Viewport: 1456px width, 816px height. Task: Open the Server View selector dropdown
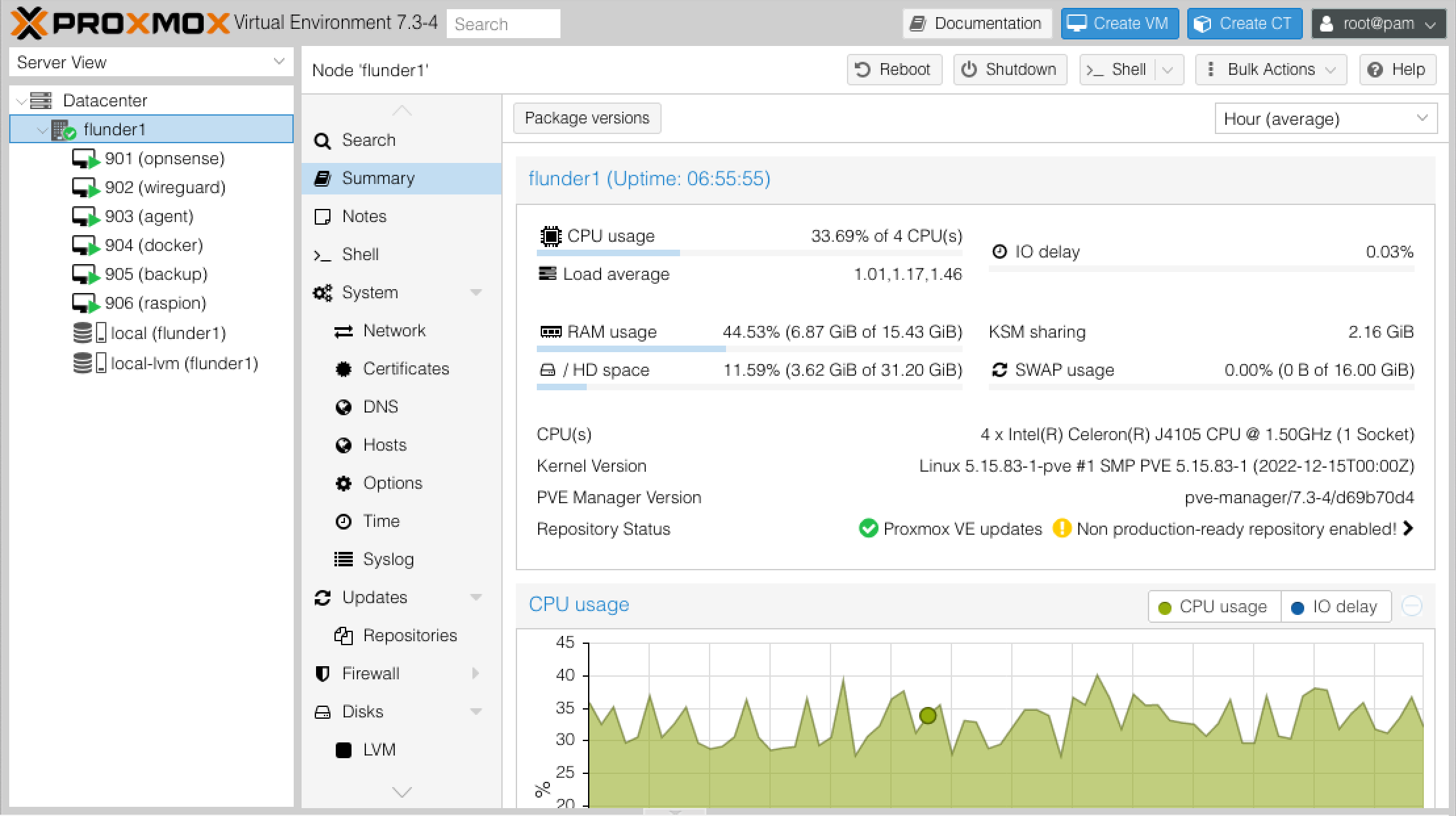pos(150,62)
